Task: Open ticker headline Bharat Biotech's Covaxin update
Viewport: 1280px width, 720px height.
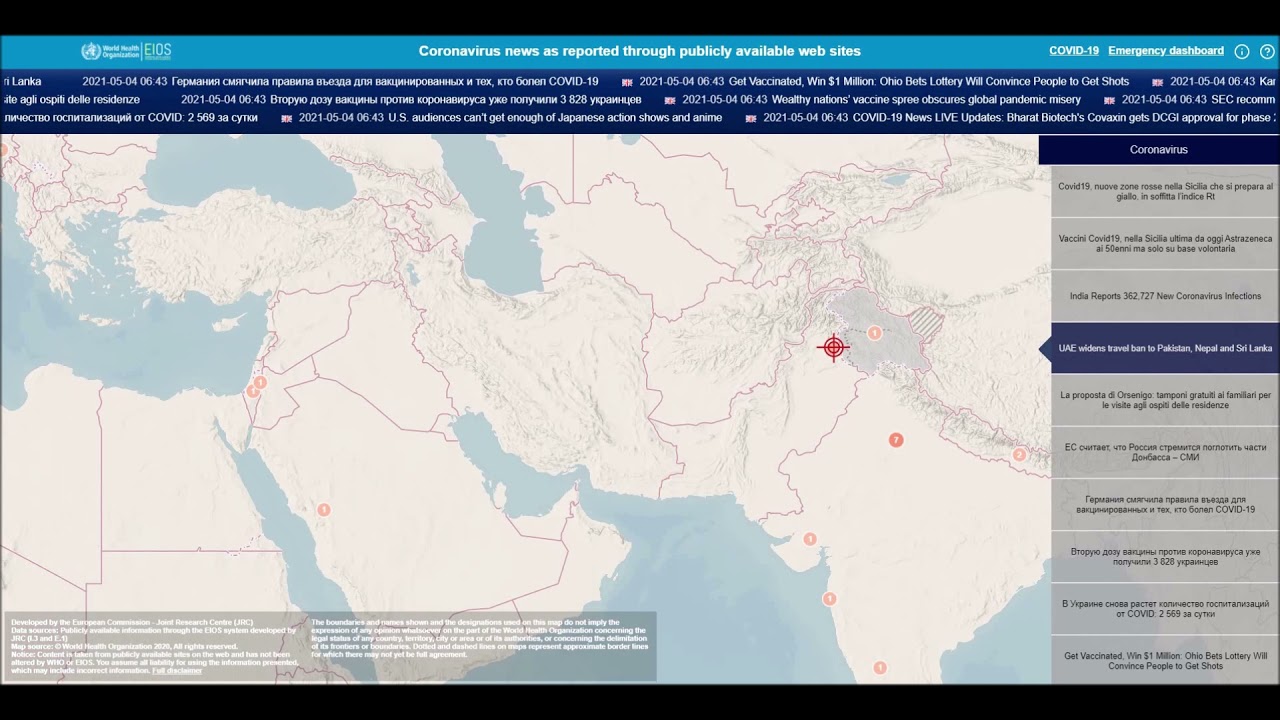Action: pyautogui.click(x=1065, y=118)
